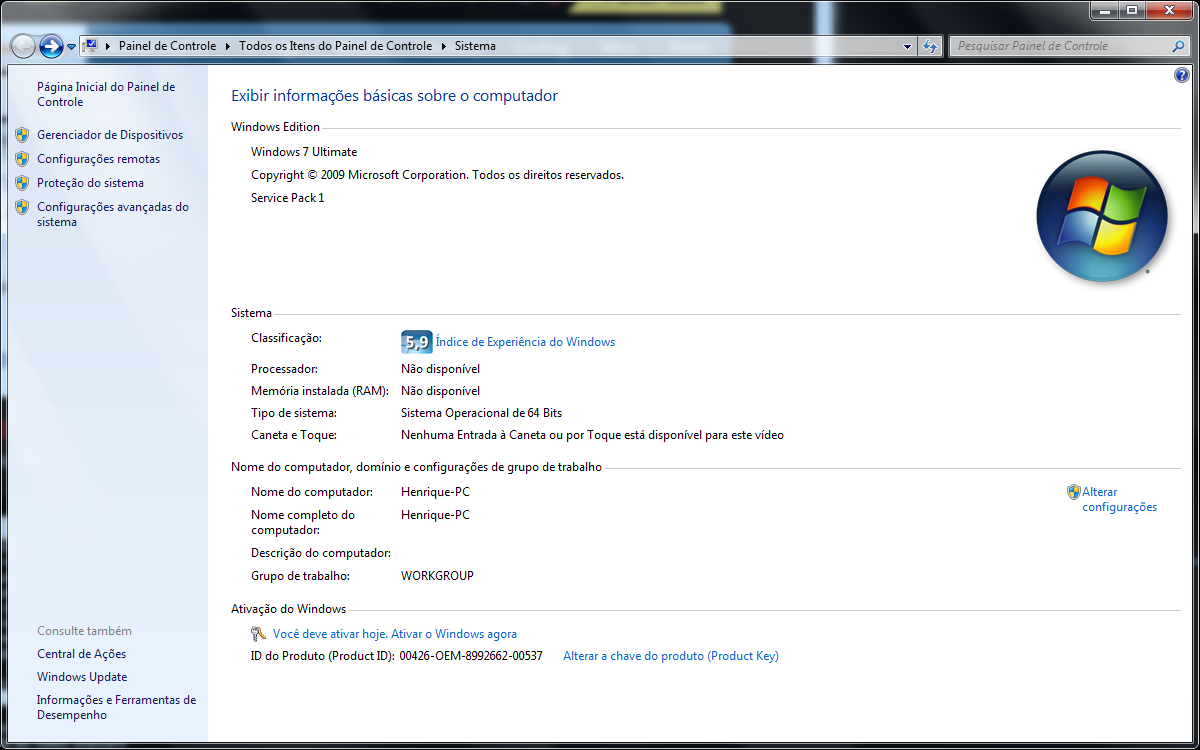Image resolution: width=1200 pixels, height=750 pixels.
Task: Open Índice de Experiência do Windows link
Action: click(x=525, y=342)
